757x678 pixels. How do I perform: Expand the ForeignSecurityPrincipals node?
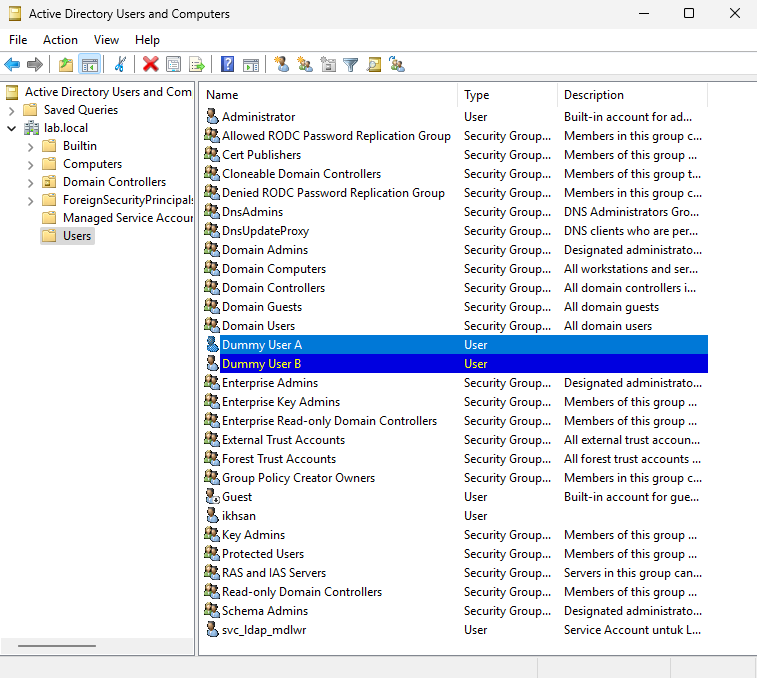[30, 200]
